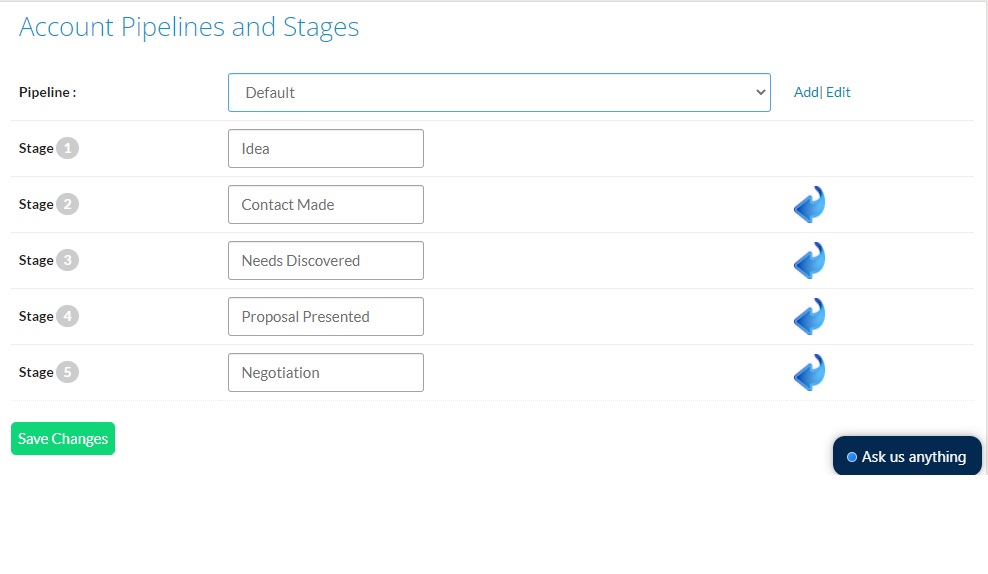988x574 pixels.
Task: Click the Add pipeline link
Action: [806, 93]
